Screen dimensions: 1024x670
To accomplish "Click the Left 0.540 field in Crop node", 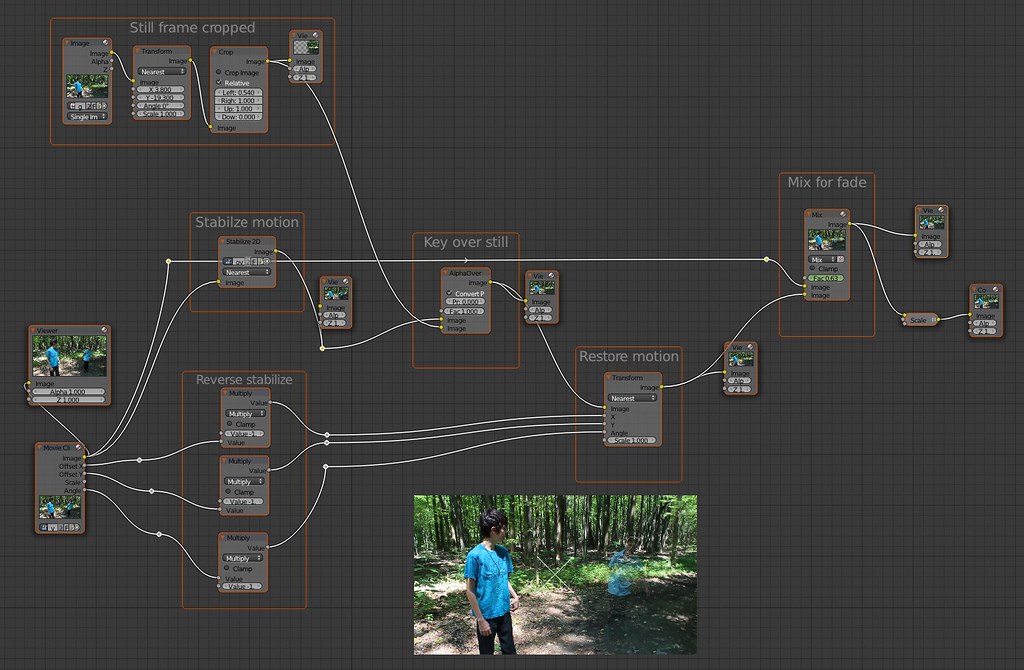I will pos(239,93).
